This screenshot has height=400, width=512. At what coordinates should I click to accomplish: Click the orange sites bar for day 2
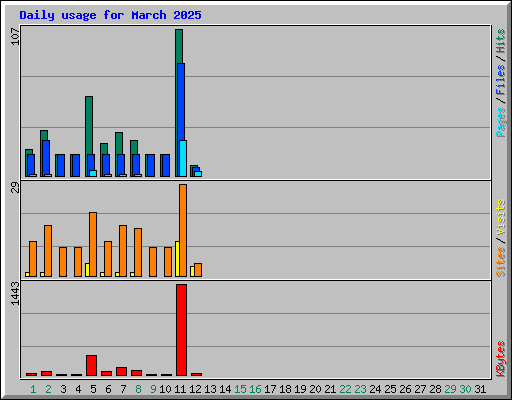point(48,251)
